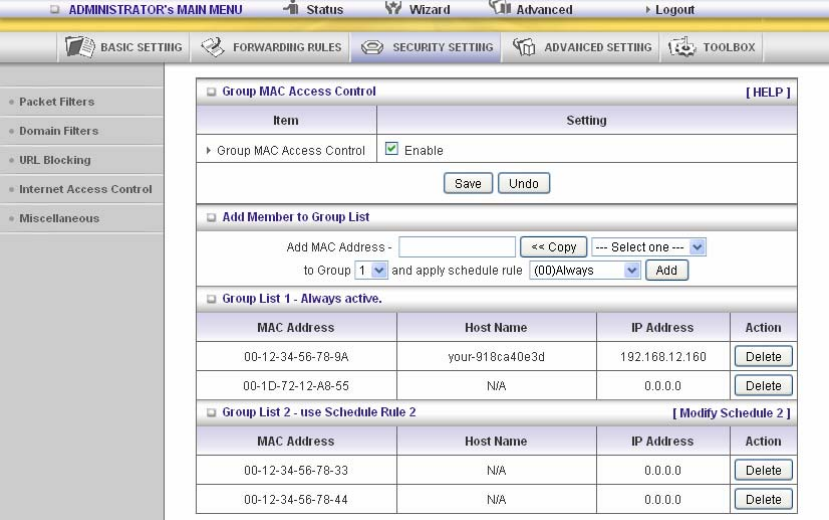
Task: Click the Logout link
Action: 675,10
